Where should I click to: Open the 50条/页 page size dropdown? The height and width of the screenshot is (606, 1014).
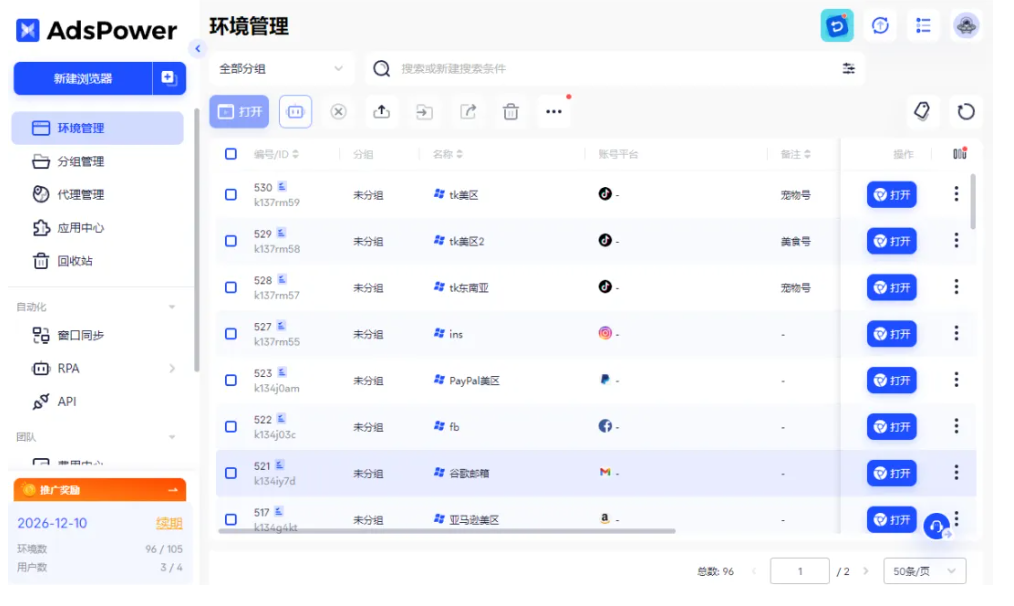point(924,572)
